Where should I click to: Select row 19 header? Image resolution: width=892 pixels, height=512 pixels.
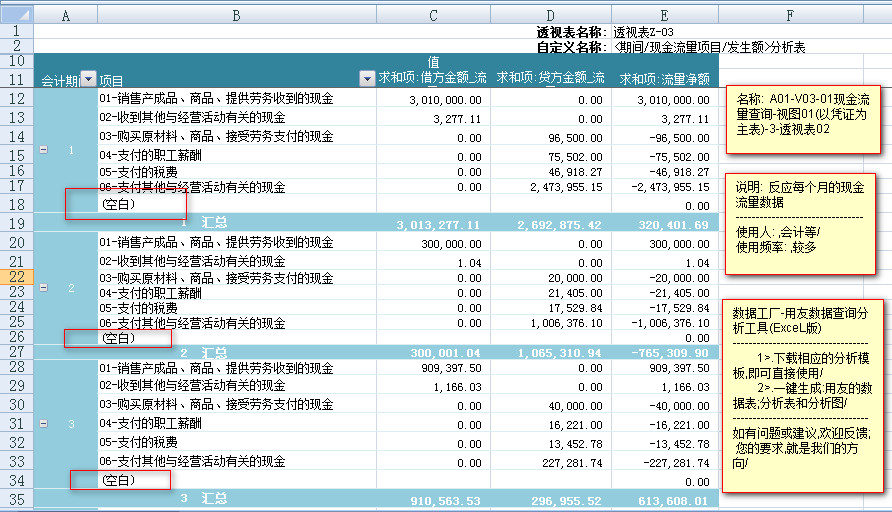[x=16, y=223]
